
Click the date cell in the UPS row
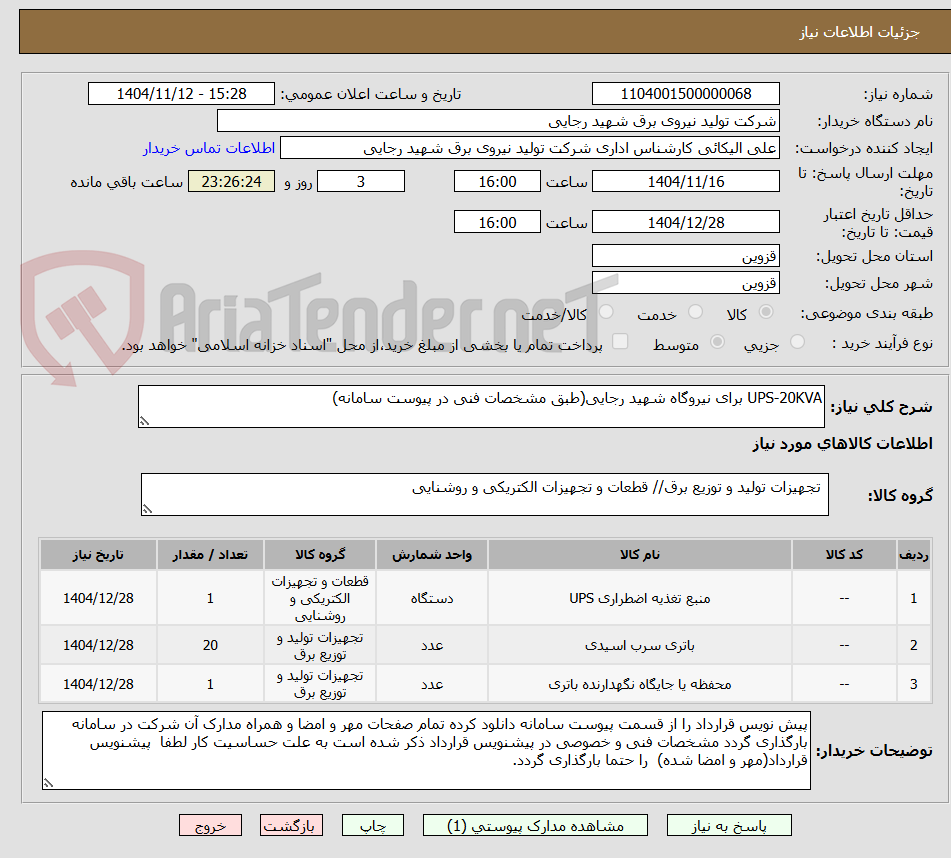click(x=98, y=598)
